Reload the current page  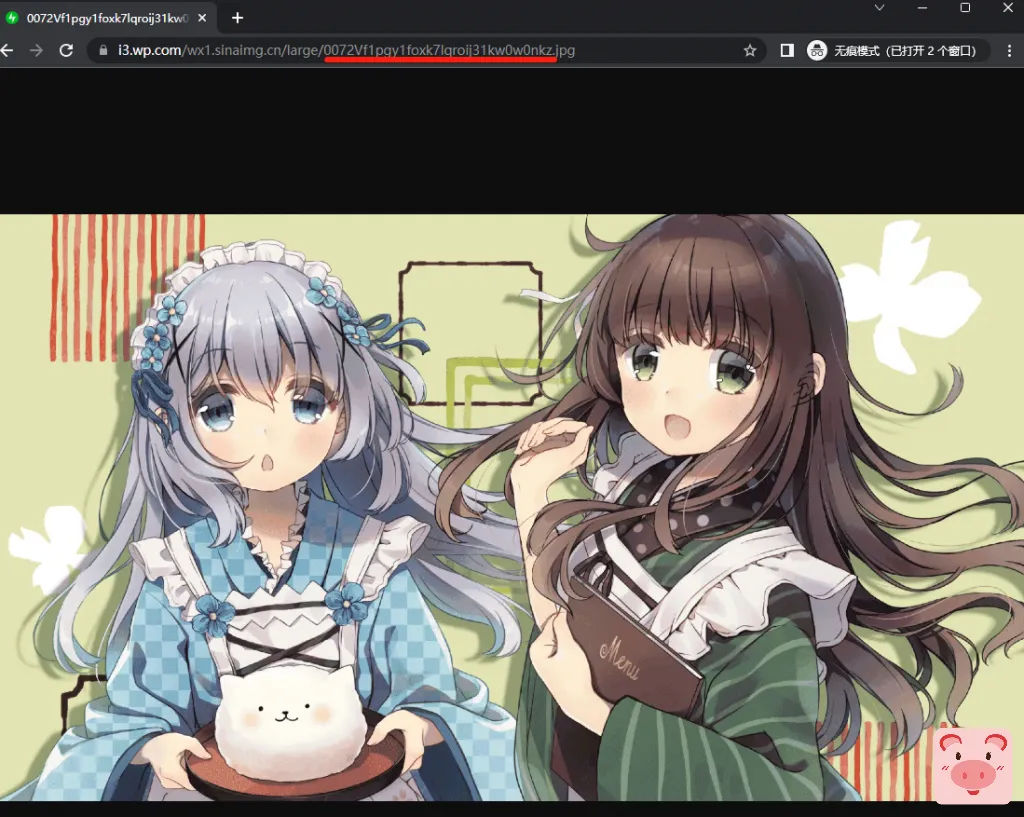[66, 50]
